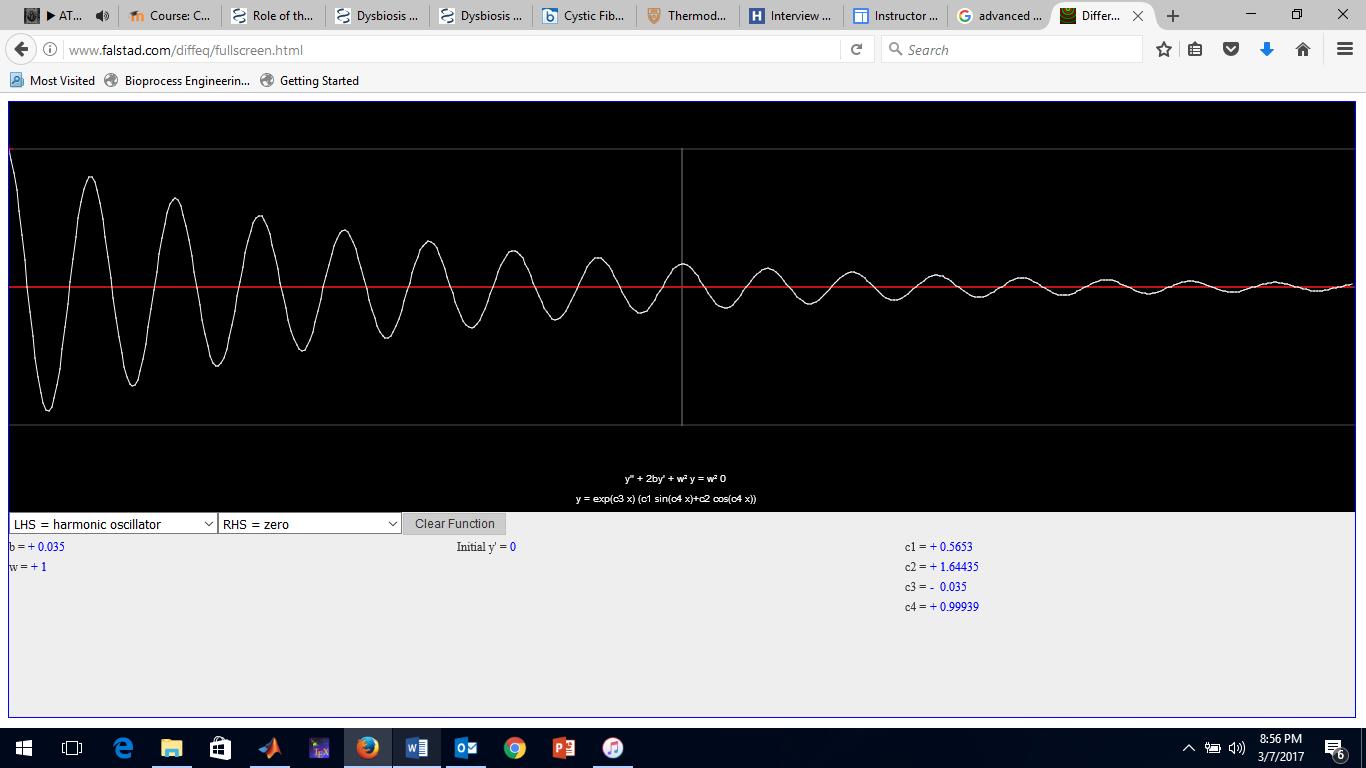Viewport: 1366px width, 768px height.
Task: Open the LHS harmonic oscillator dropdown
Action: click(x=110, y=523)
